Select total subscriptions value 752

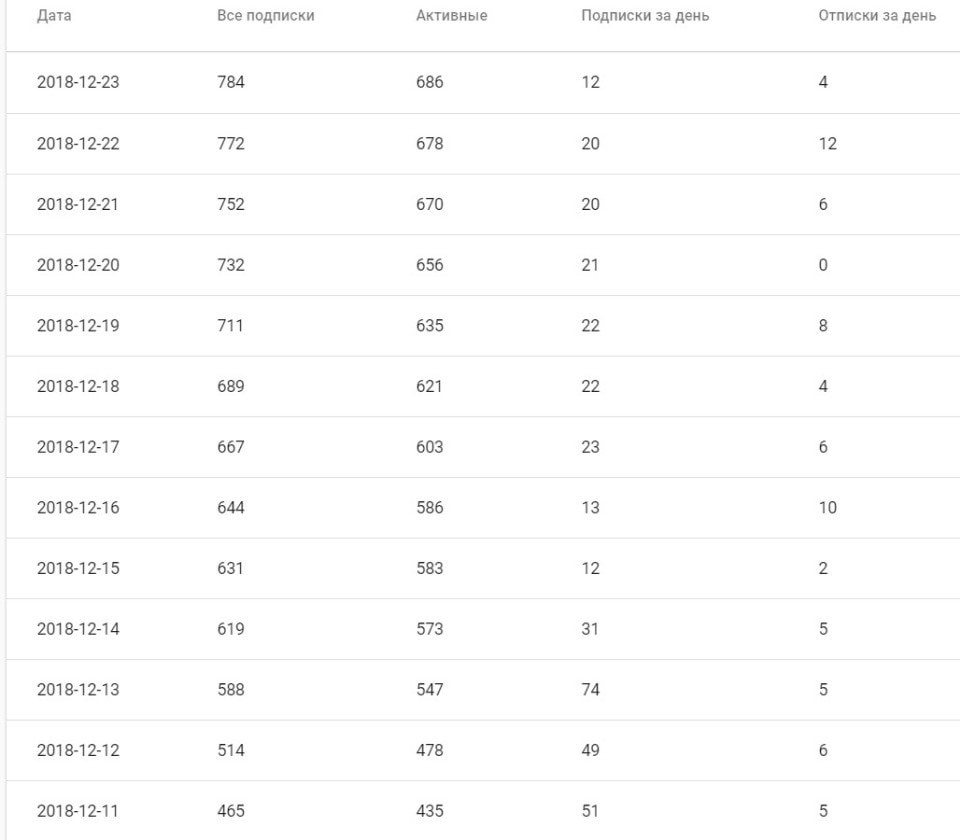click(x=230, y=205)
